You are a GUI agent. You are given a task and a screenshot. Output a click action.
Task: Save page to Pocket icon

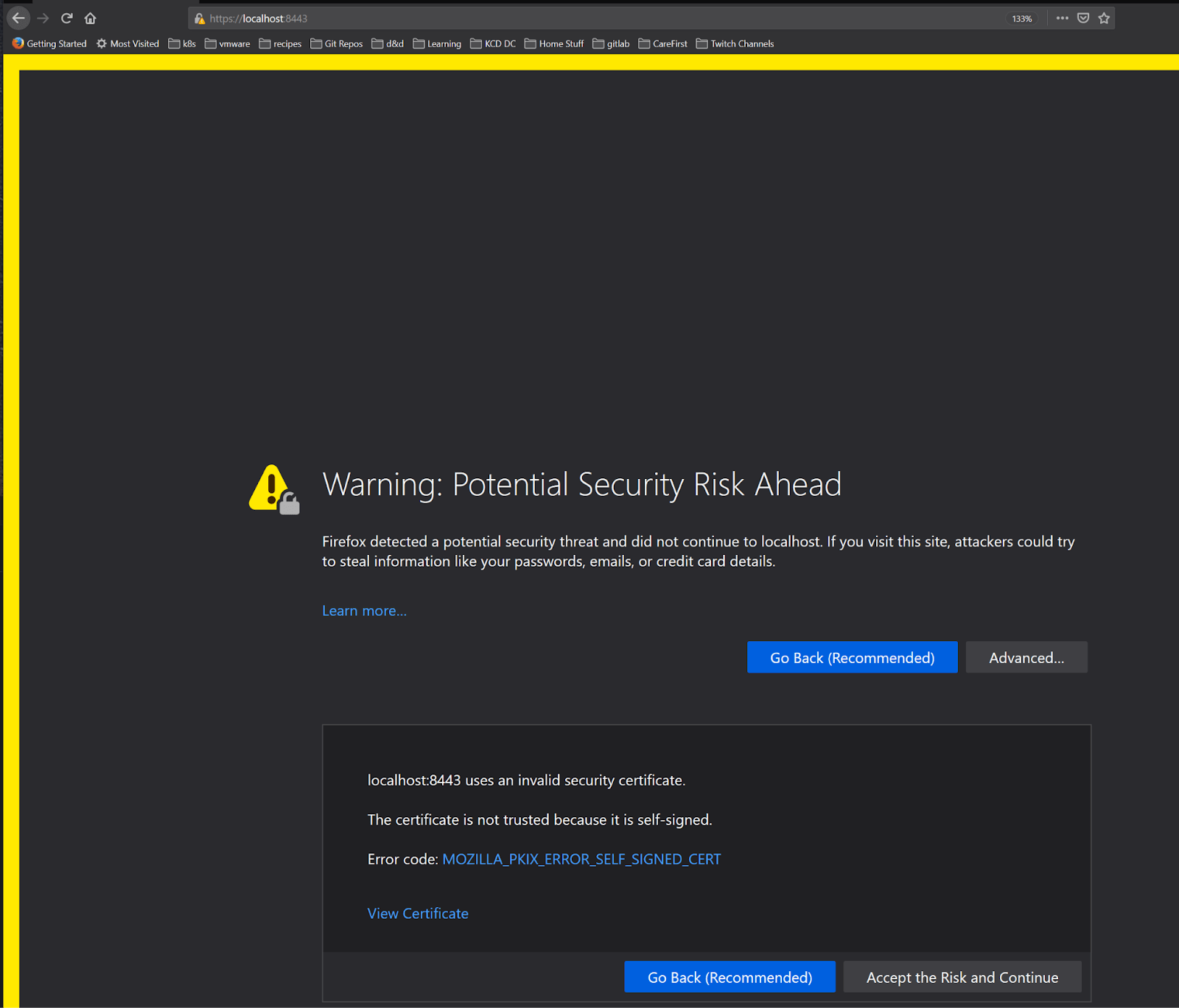[x=1083, y=18]
